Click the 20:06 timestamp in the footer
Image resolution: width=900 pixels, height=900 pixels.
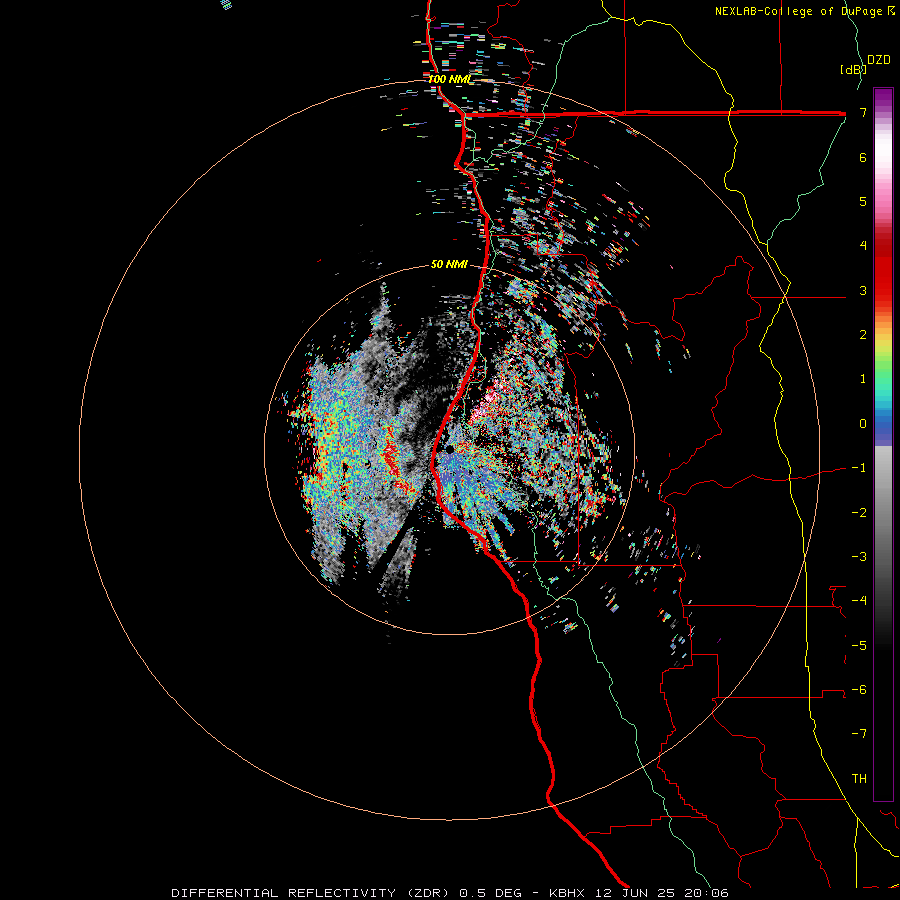[x=707, y=893]
